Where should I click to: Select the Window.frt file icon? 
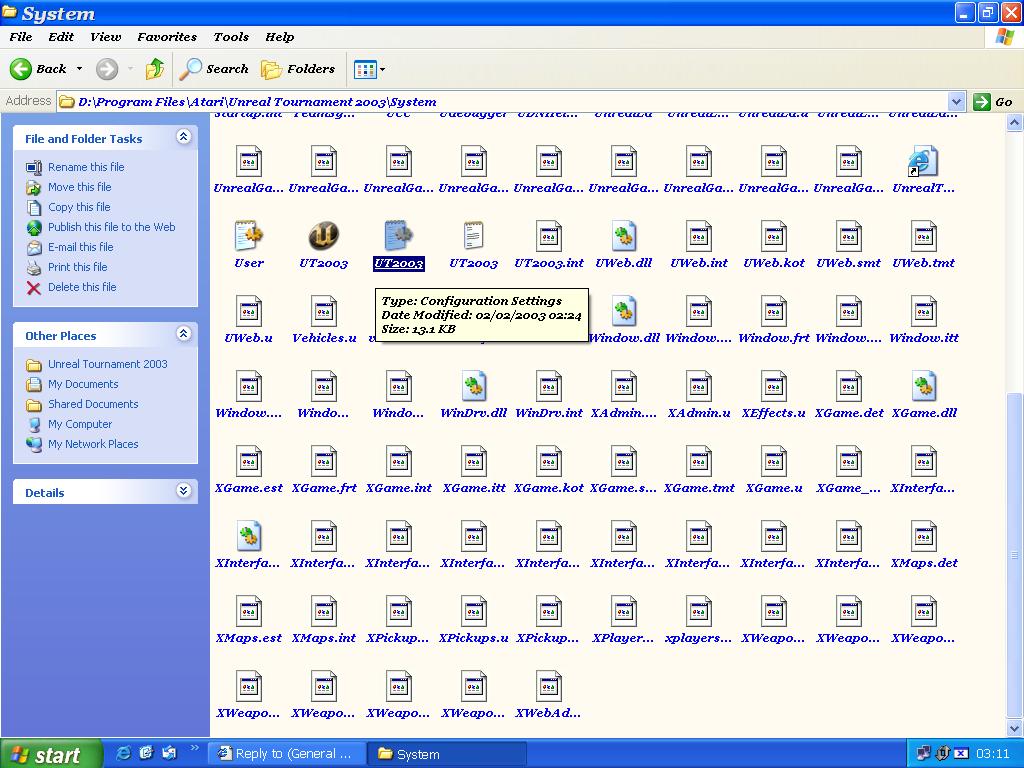coord(774,311)
